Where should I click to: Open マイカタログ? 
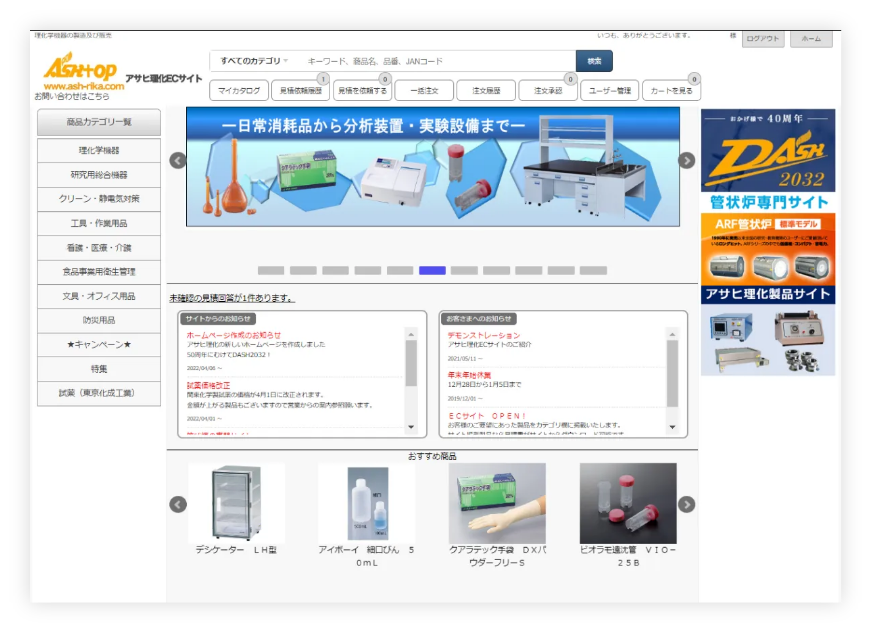[239, 91]
